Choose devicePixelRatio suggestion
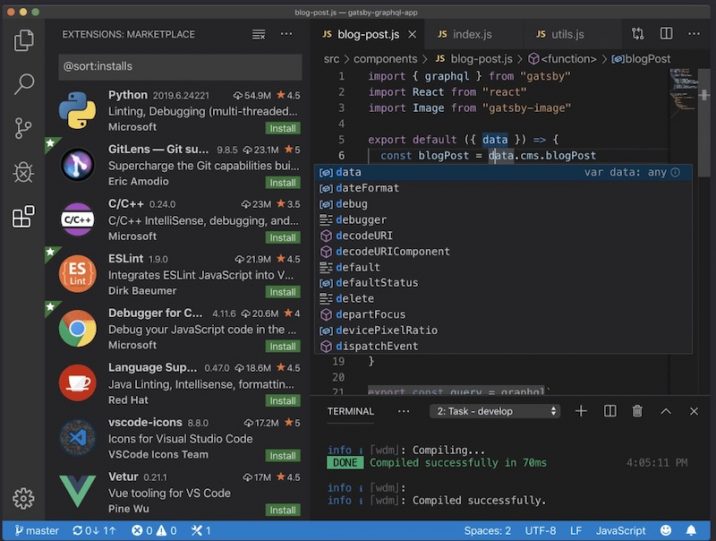 click(503, 330)
